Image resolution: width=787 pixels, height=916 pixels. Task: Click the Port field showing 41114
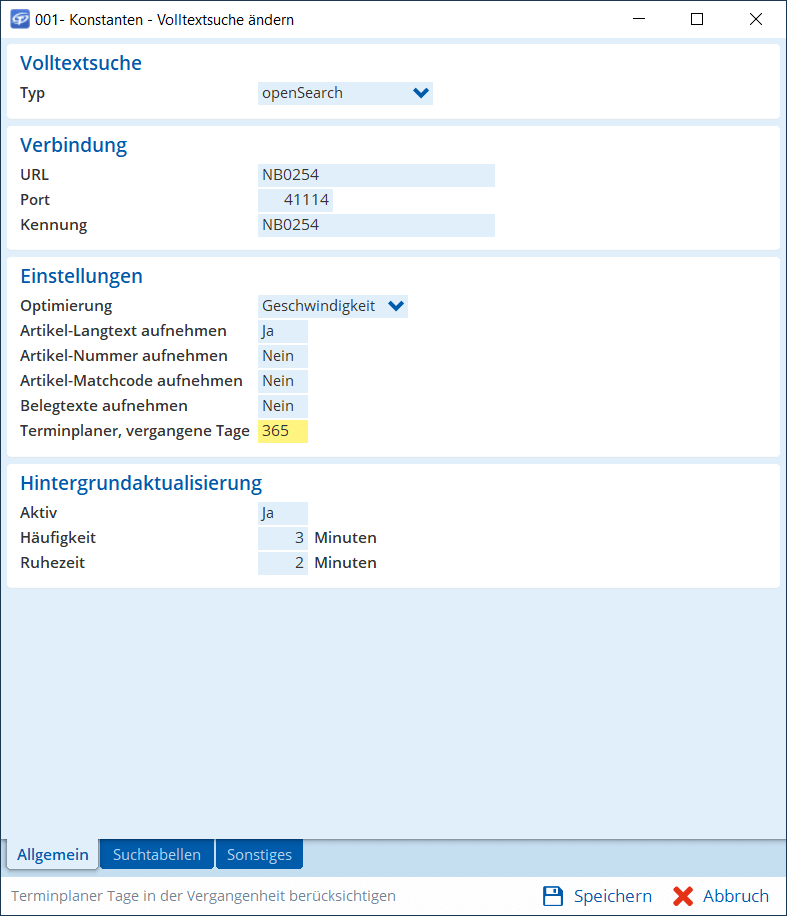click(295, 200)
